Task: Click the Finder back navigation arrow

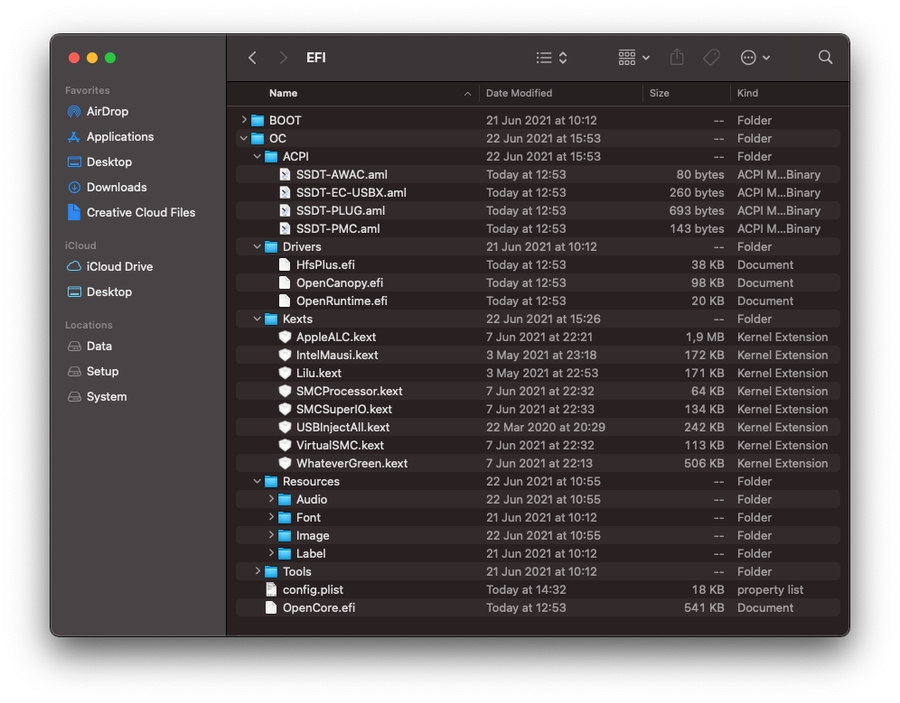Action: (252, 58)
